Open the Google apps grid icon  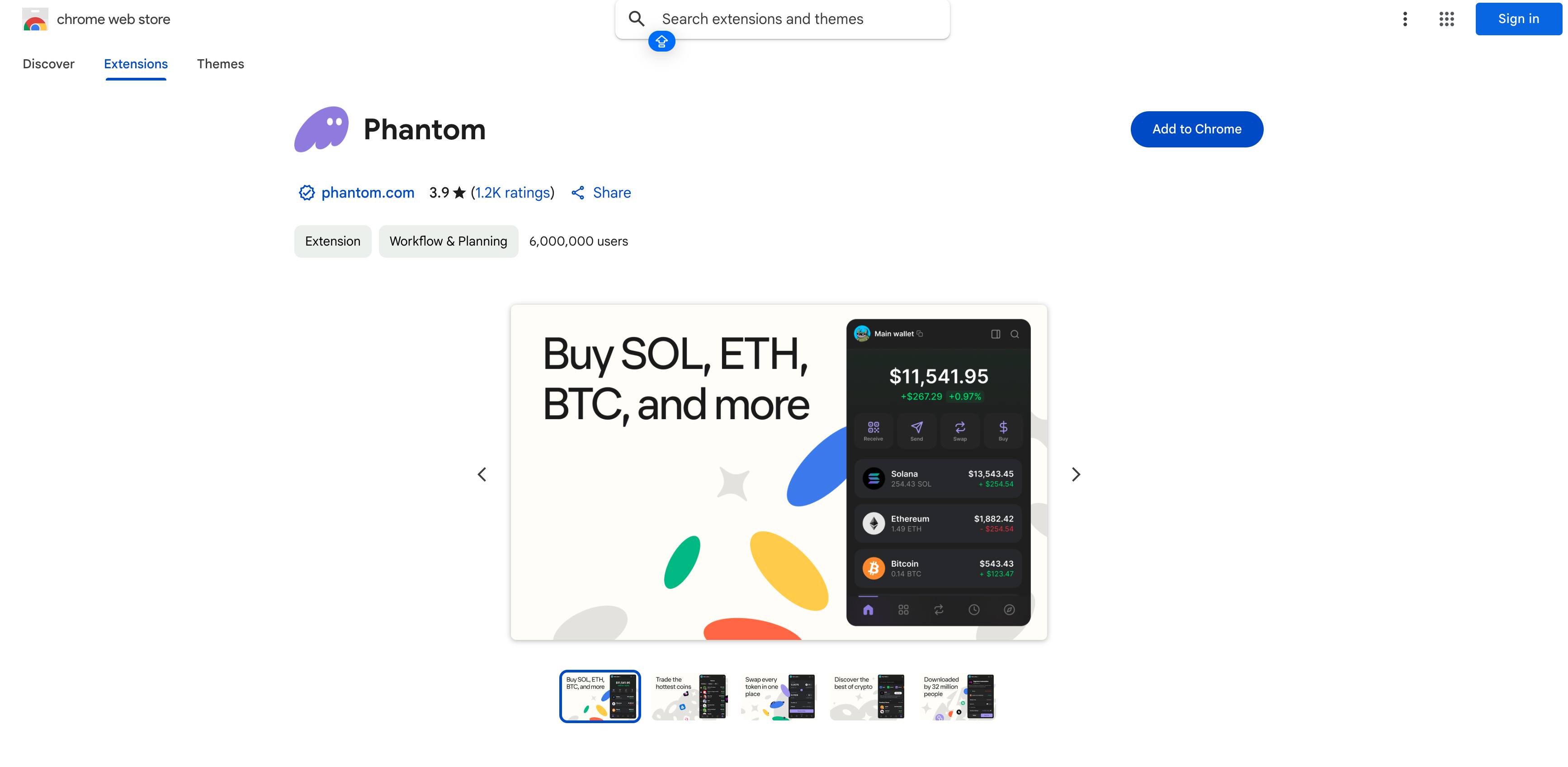click(1446, 19)
